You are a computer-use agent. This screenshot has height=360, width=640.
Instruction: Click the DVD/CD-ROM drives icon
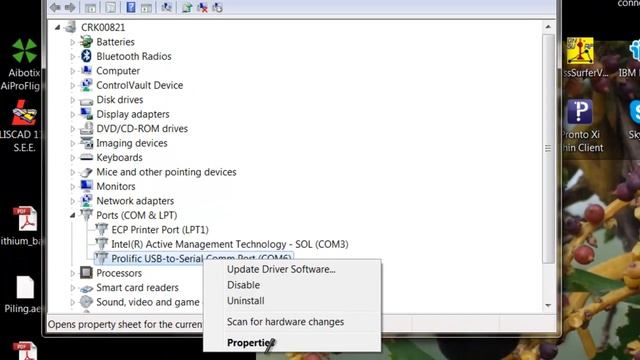pyautogui.click(x=86, y=128)
